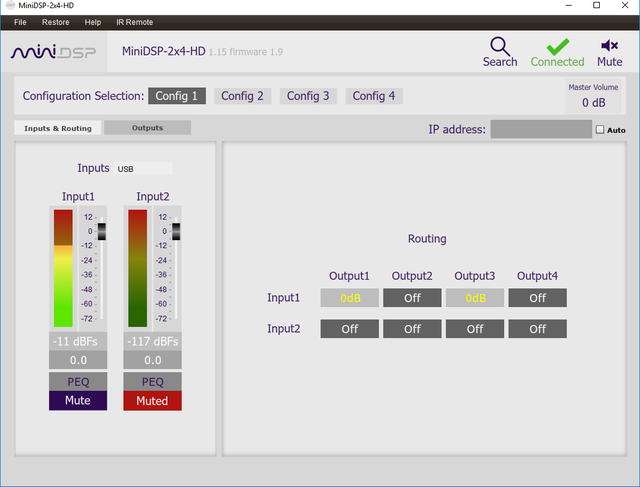Click the Routing heading
This screenshot has height=487, width=640.
pyautogui.click(x=427, y=239)
